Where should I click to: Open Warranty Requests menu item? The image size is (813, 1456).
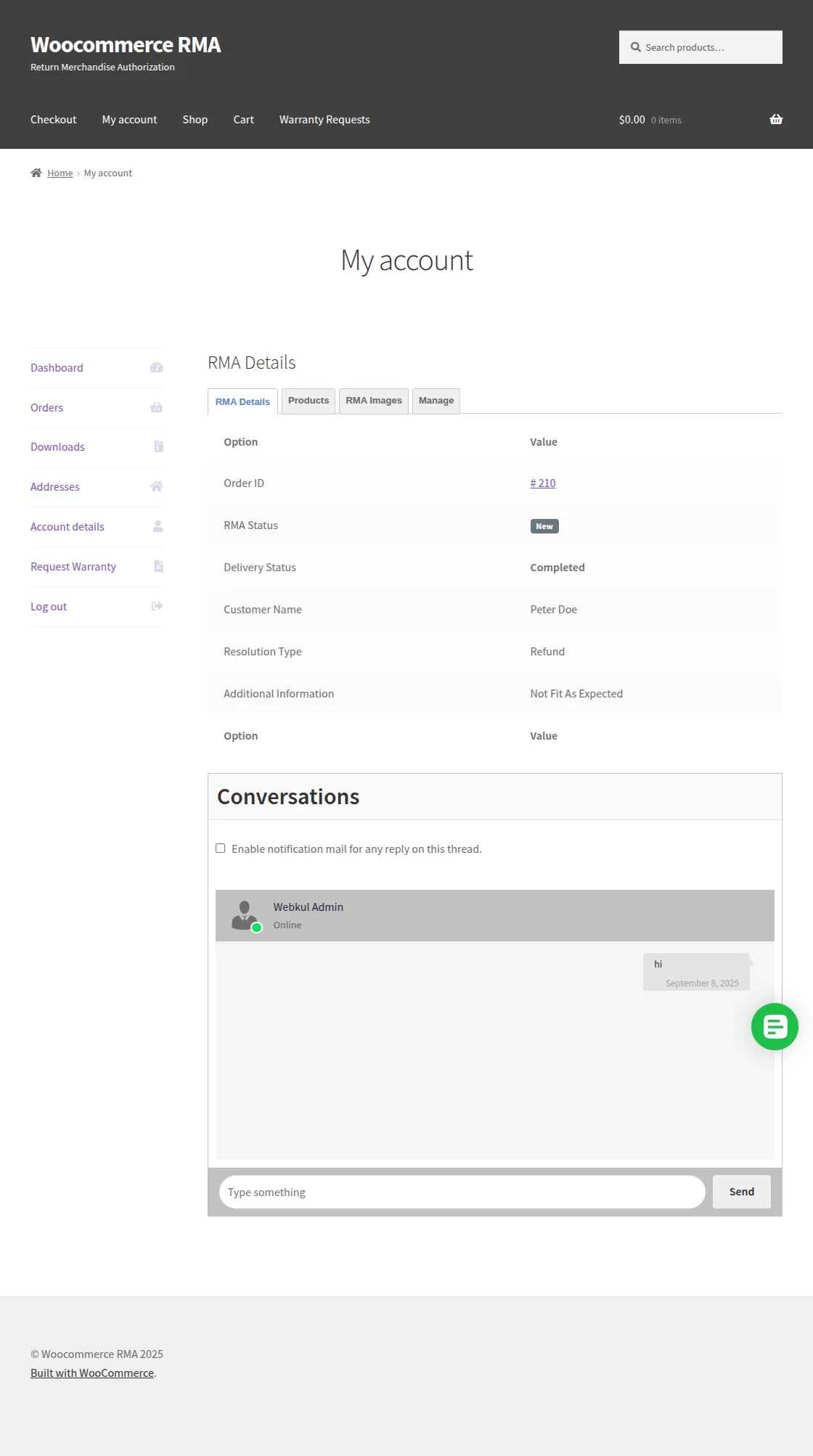tap(324, 120)
